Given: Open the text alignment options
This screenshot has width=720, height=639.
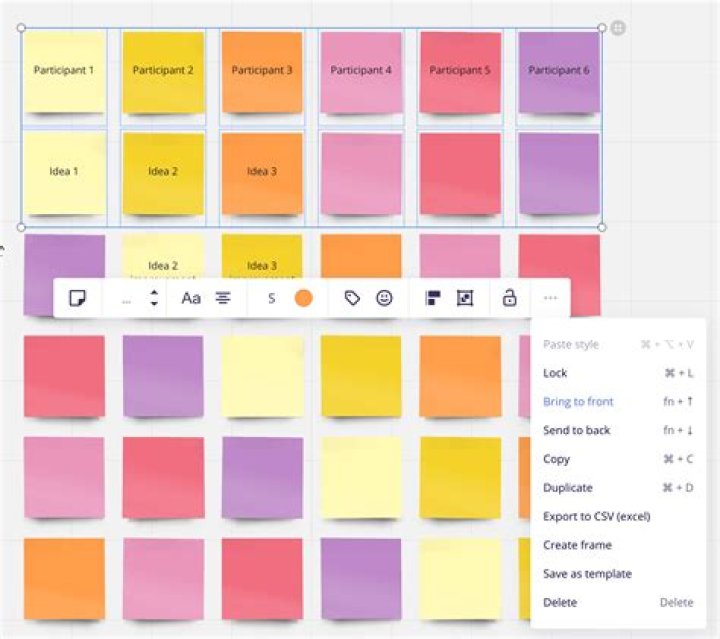Looking at the screenshot, I should click(x=223, y=298).
